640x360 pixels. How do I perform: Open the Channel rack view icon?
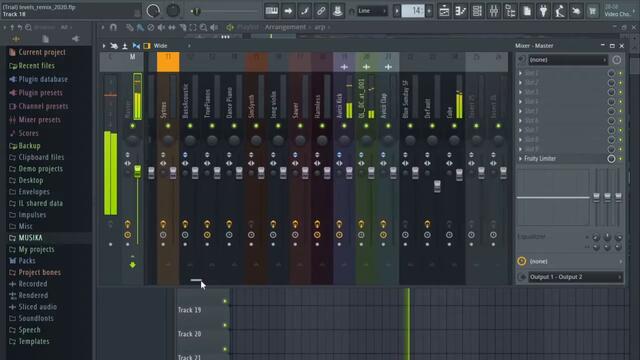coord(477,11)
